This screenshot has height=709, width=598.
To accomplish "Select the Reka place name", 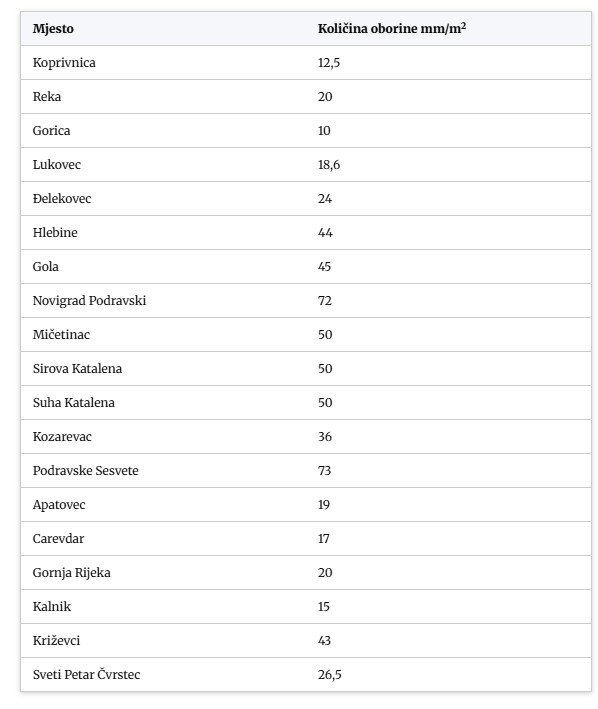I will (x=47, y=96).
